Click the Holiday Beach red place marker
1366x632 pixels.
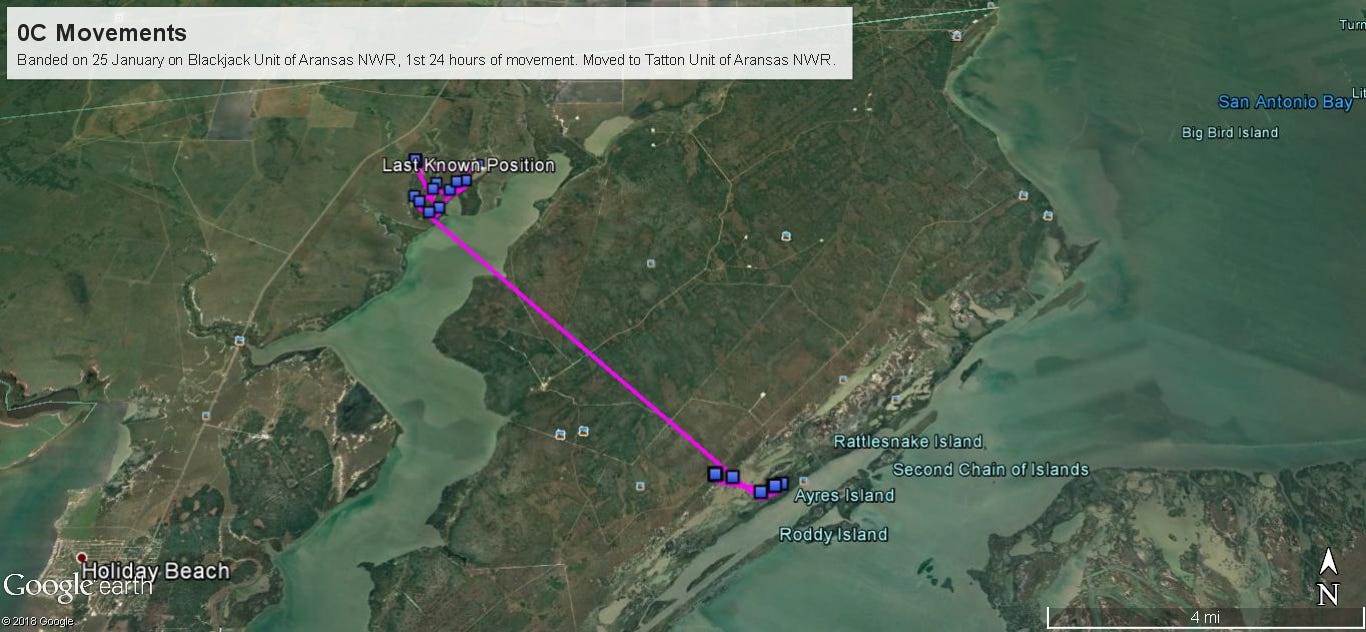coord(82,559)
